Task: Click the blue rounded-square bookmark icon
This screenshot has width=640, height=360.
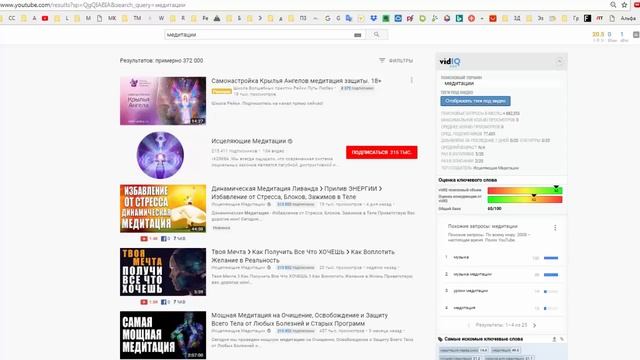Action: [398, 18]
